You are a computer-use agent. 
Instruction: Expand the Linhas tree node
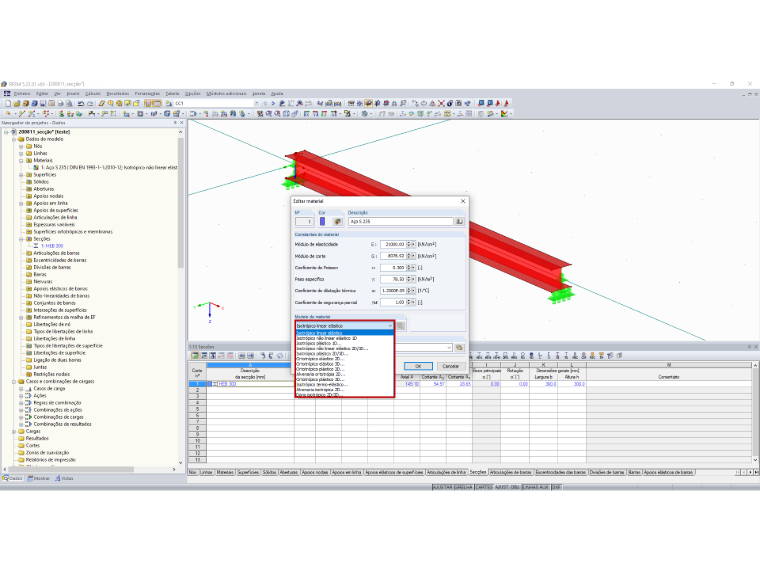tap(21, 153)
